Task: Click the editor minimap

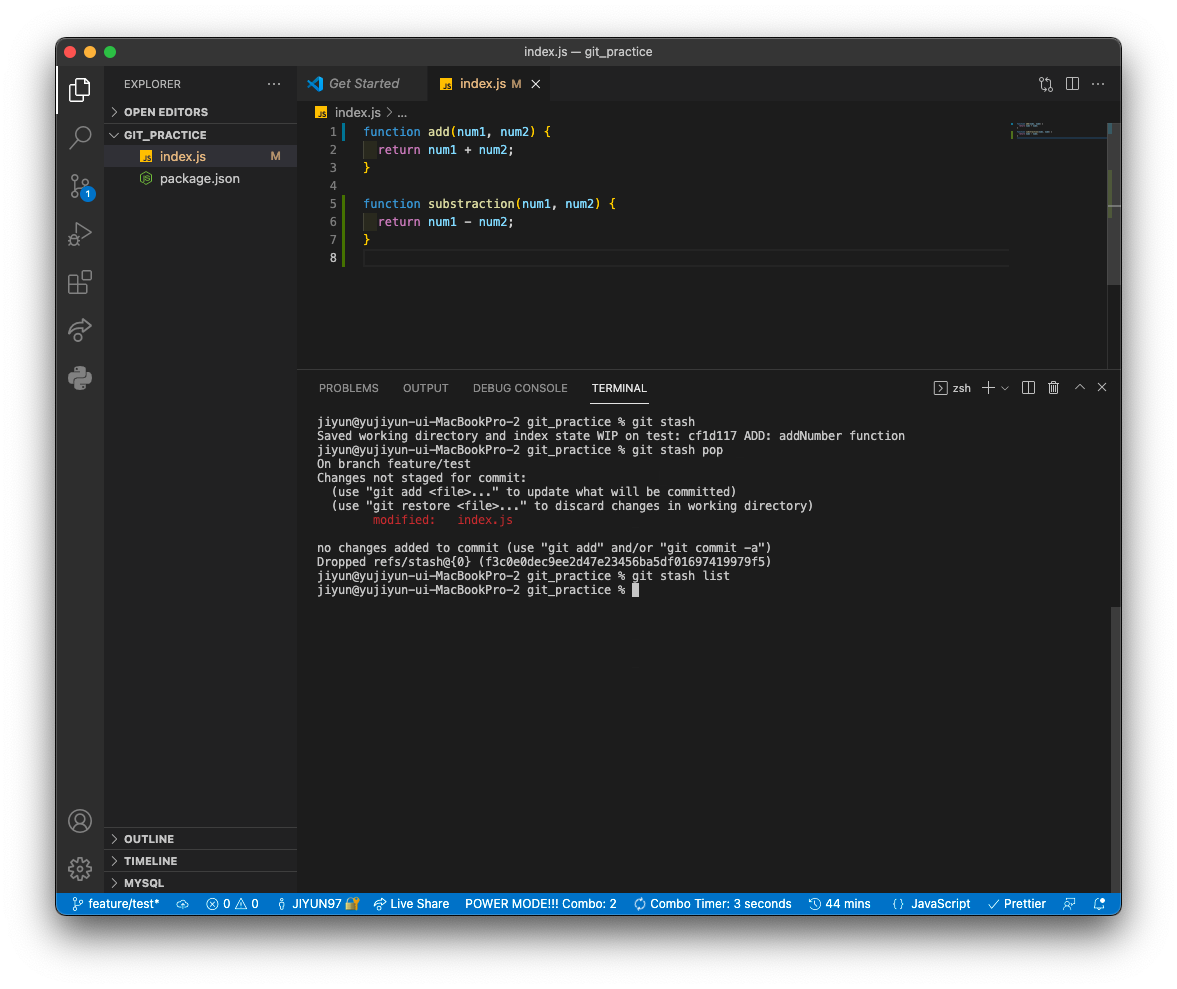Action: 1057,131
